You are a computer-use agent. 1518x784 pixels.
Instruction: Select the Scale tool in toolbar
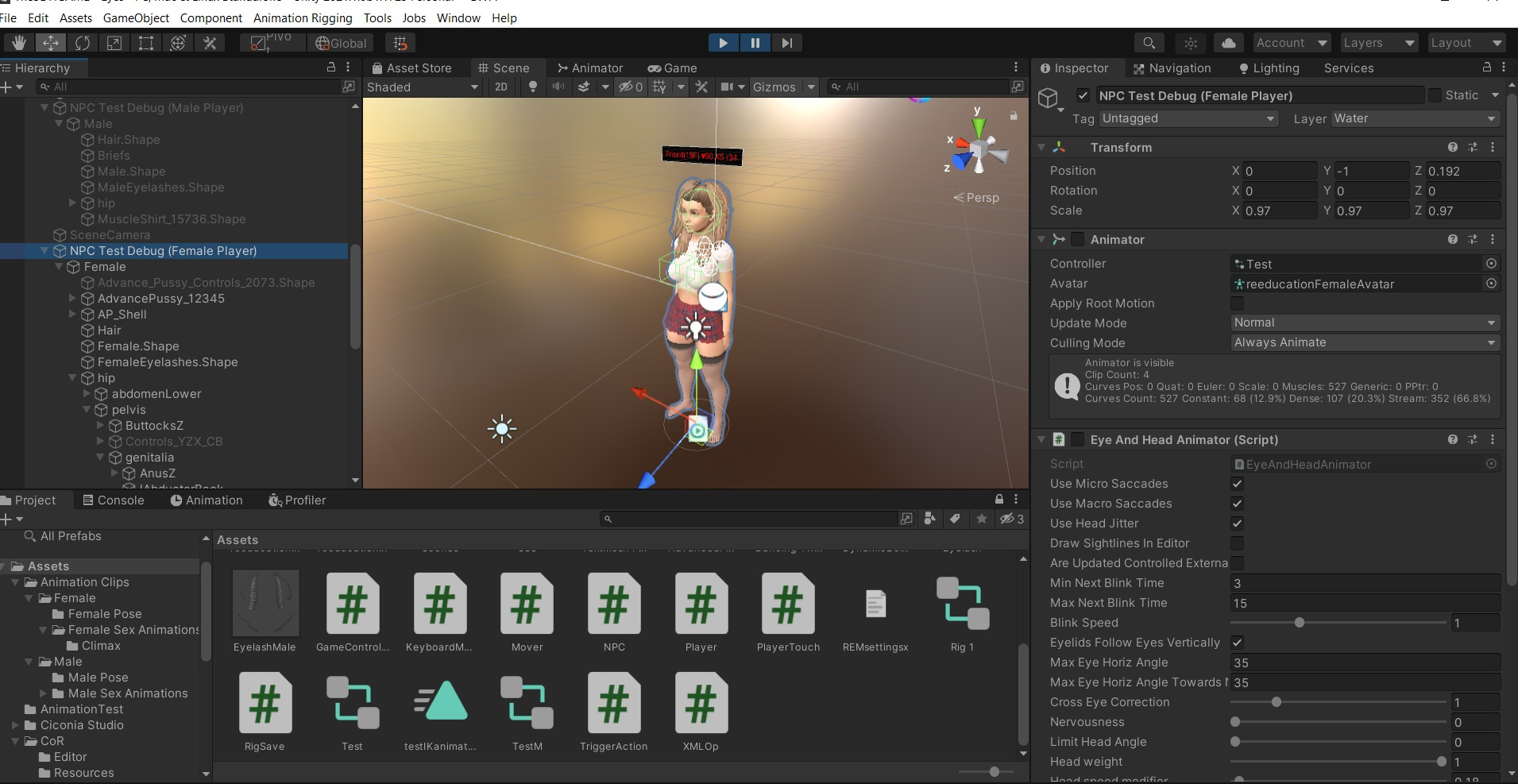114,43
